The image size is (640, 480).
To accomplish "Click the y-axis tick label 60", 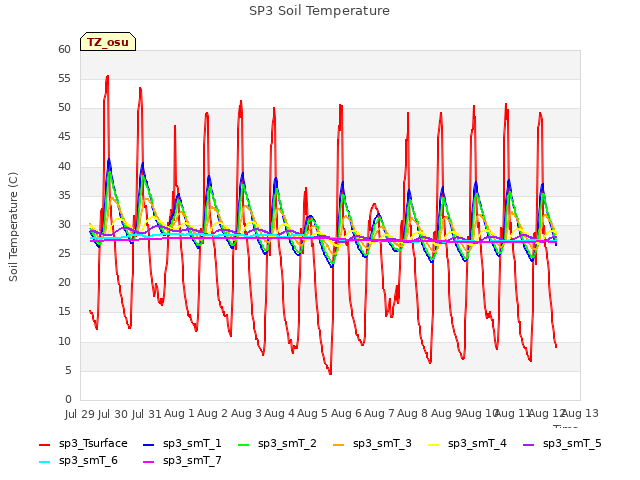I will [x=64, y=50].
